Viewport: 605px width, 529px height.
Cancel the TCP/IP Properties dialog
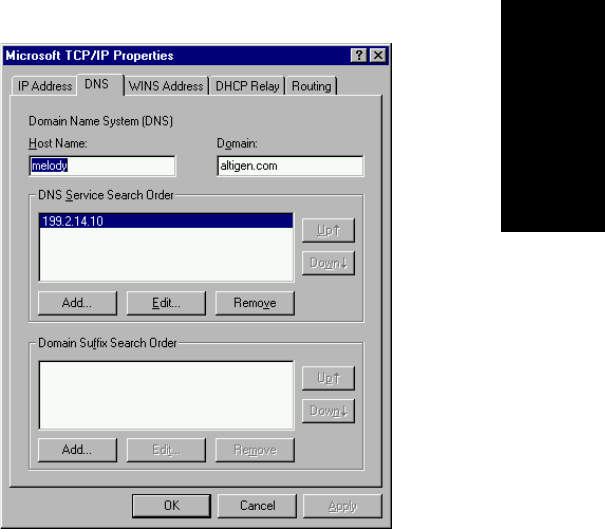pyautogui.click(x=257, y=506)
